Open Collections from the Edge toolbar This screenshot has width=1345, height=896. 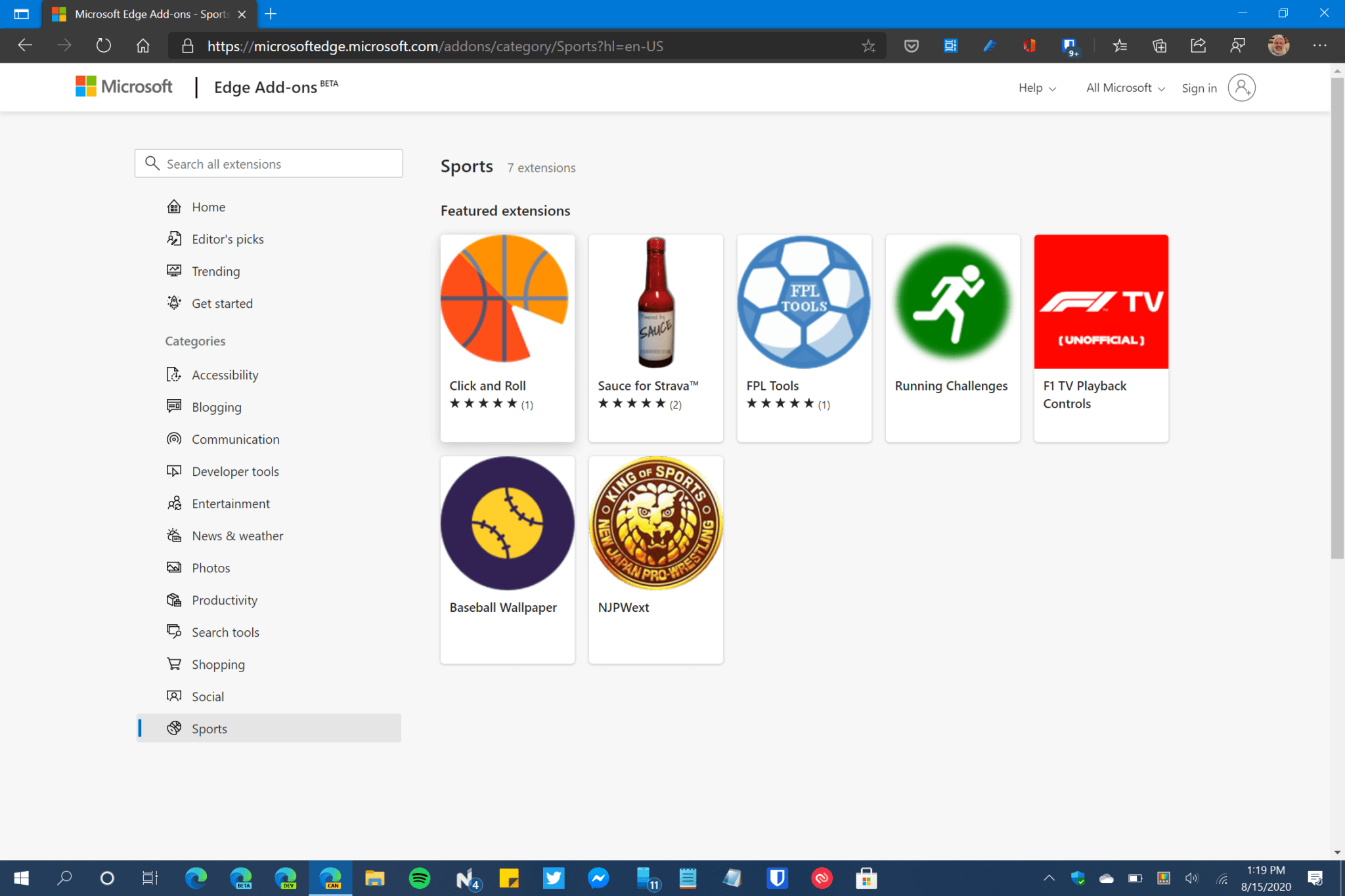[1160, 46]
